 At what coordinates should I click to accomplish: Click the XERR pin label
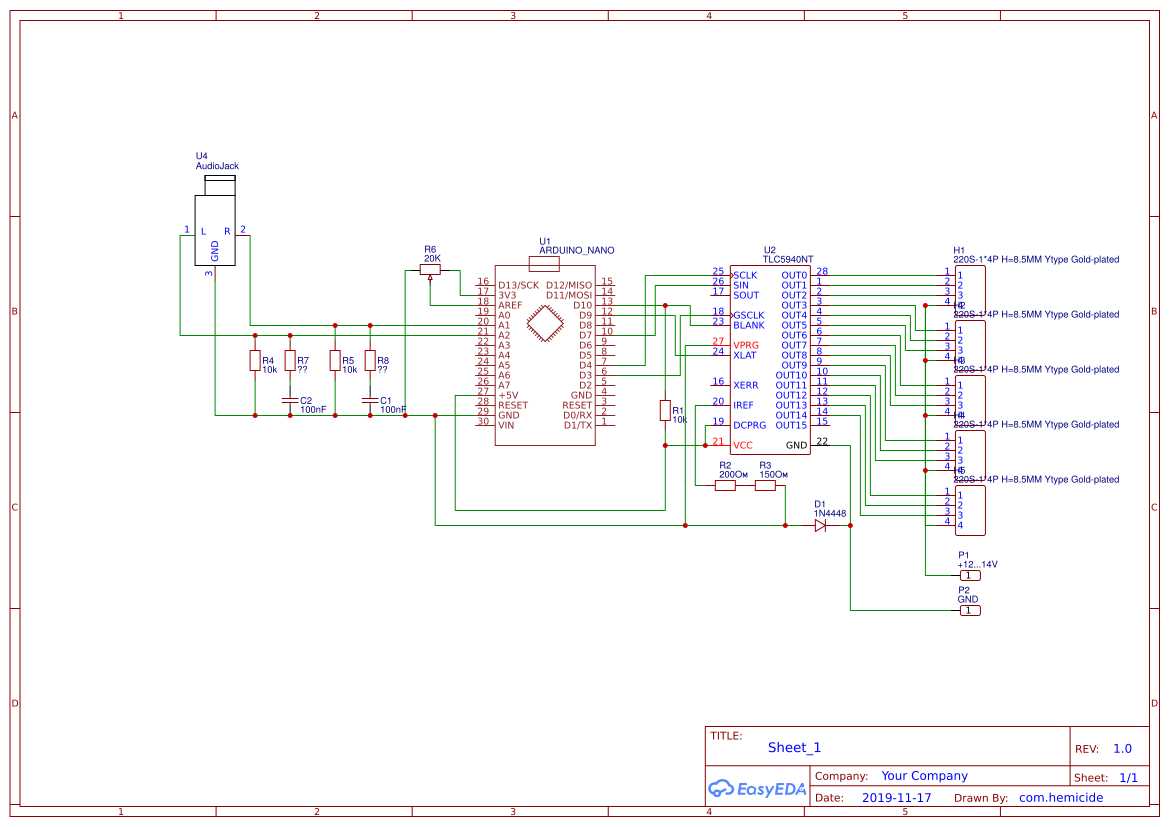click(x=745, y=385)
